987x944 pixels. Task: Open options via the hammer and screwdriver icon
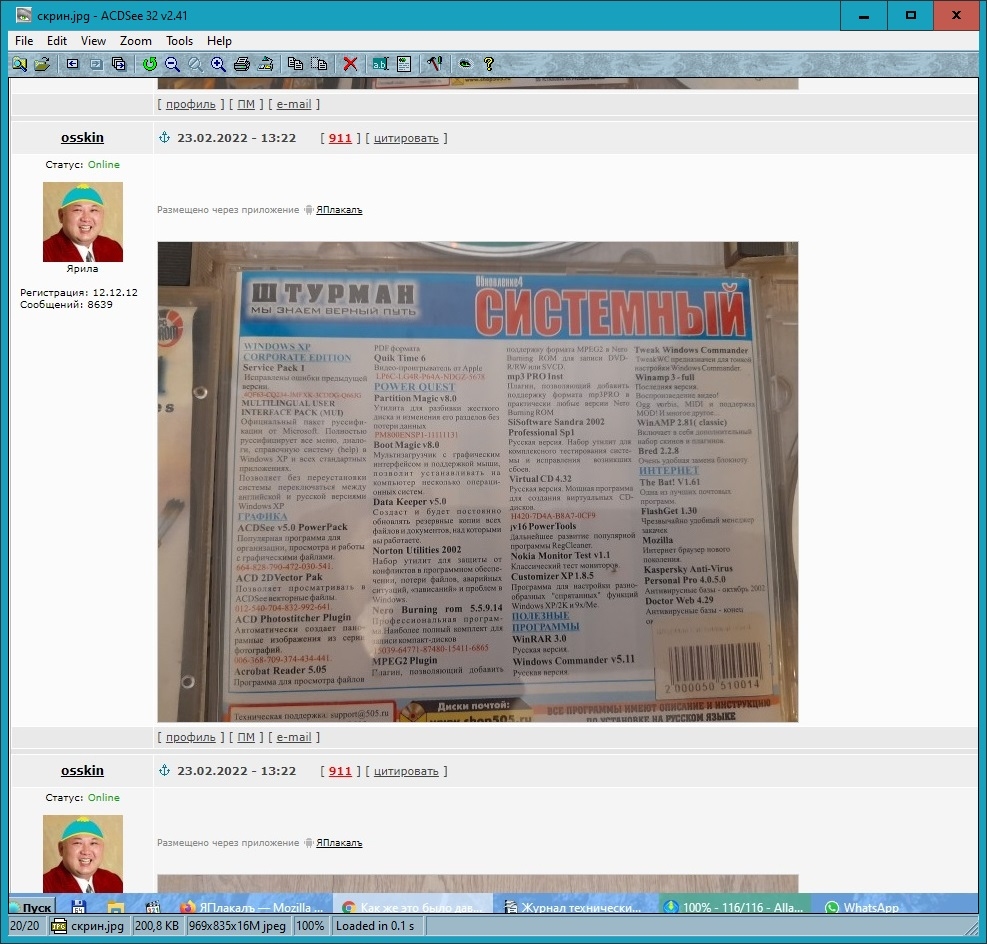pos(434,64)
